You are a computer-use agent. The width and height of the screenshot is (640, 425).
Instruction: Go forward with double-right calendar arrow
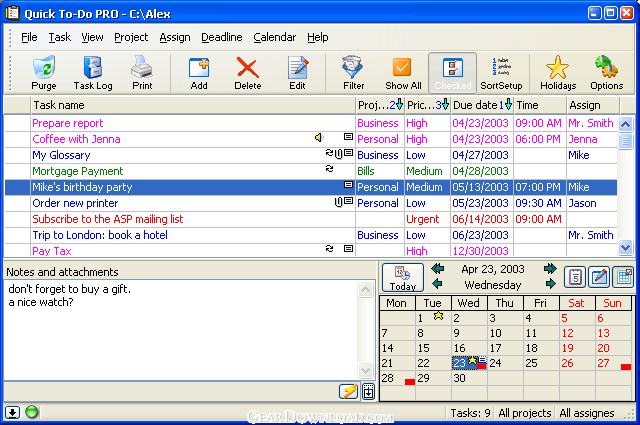[x=550, y=269]
